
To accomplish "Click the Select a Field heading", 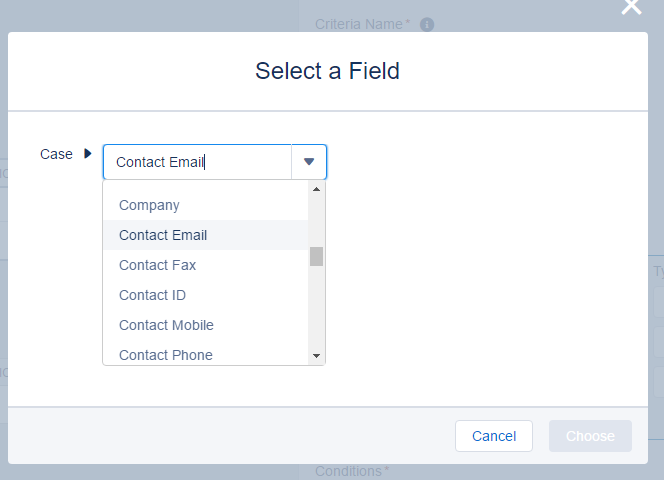I will (x=327, y=71).
